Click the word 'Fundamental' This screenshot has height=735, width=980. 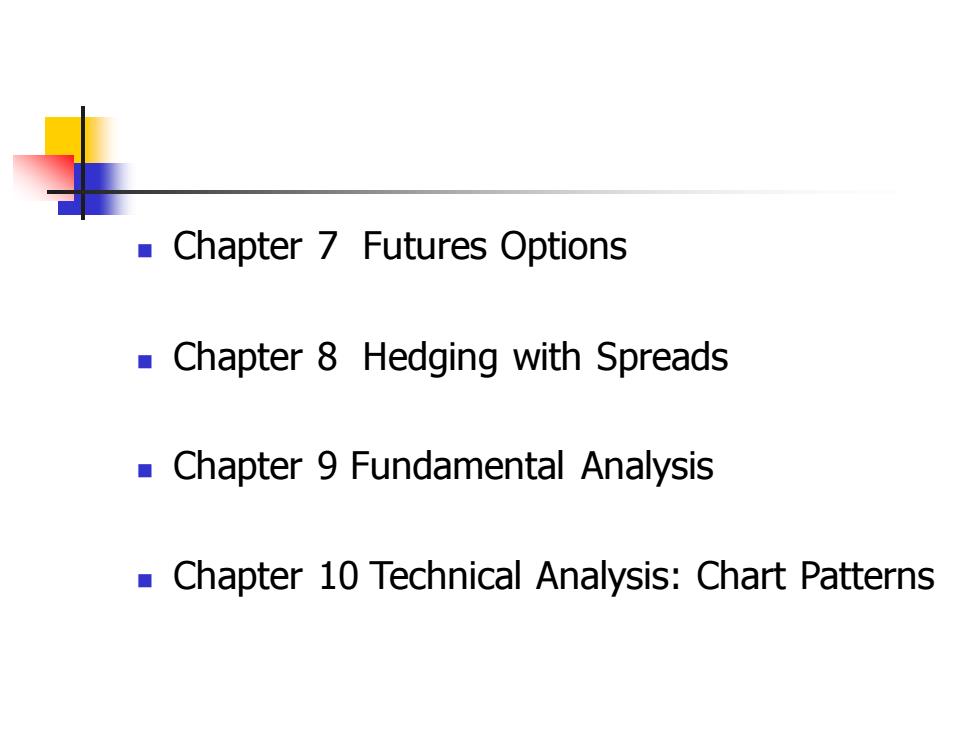click(457, 466)
